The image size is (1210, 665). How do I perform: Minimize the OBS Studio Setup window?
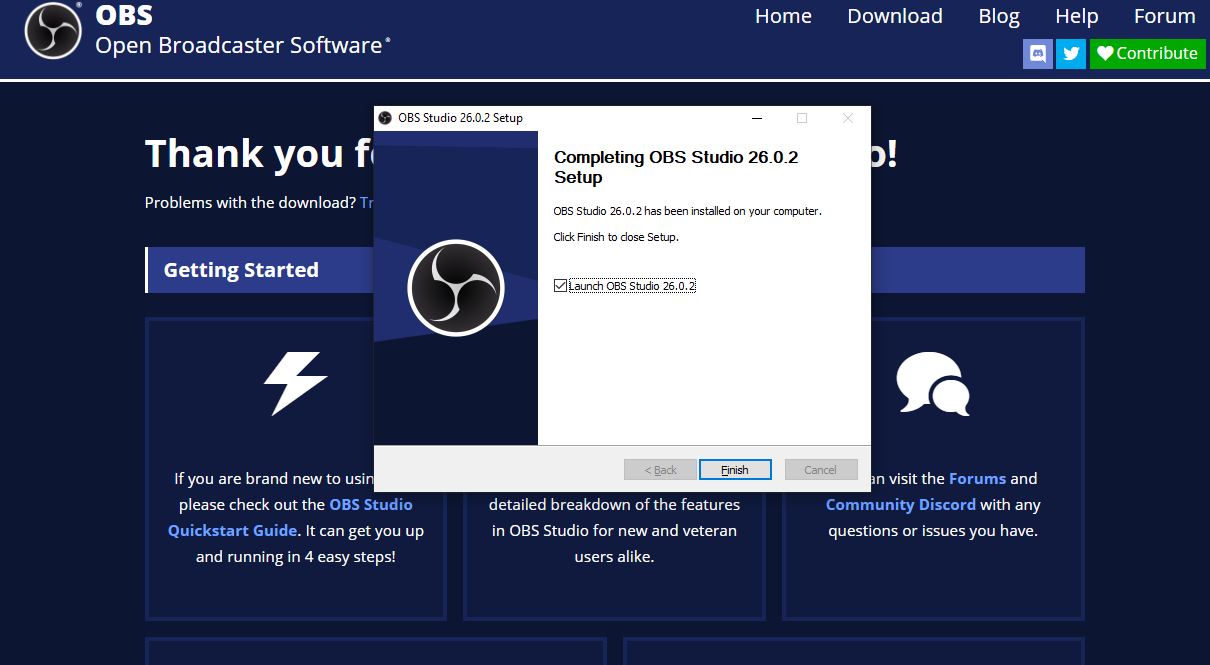click(x=757, y=118)
